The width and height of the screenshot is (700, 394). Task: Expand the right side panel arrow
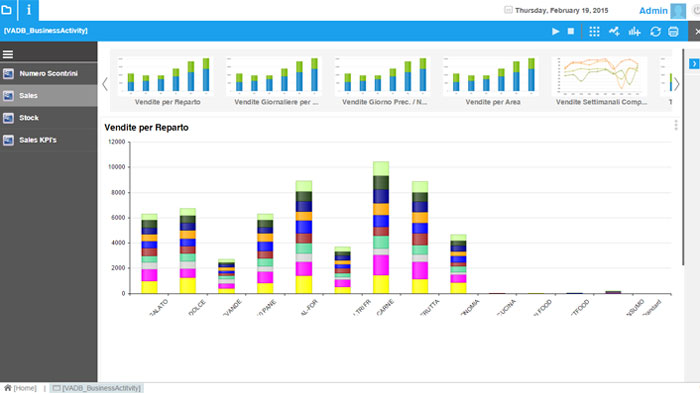pos(694,64)
